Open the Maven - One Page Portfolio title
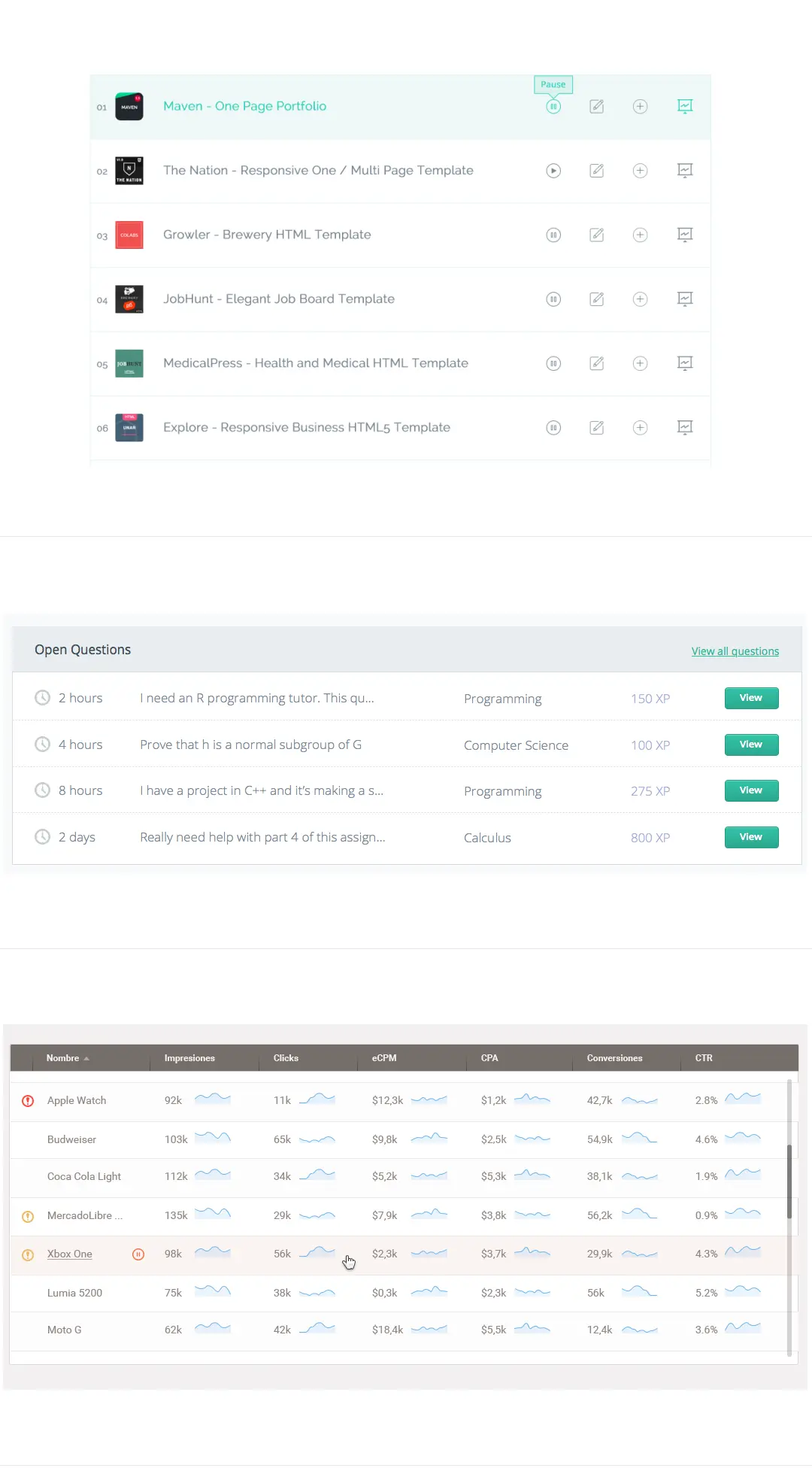Image resolution: width=812 pixels, height=1468 pixels. point(245,106)
